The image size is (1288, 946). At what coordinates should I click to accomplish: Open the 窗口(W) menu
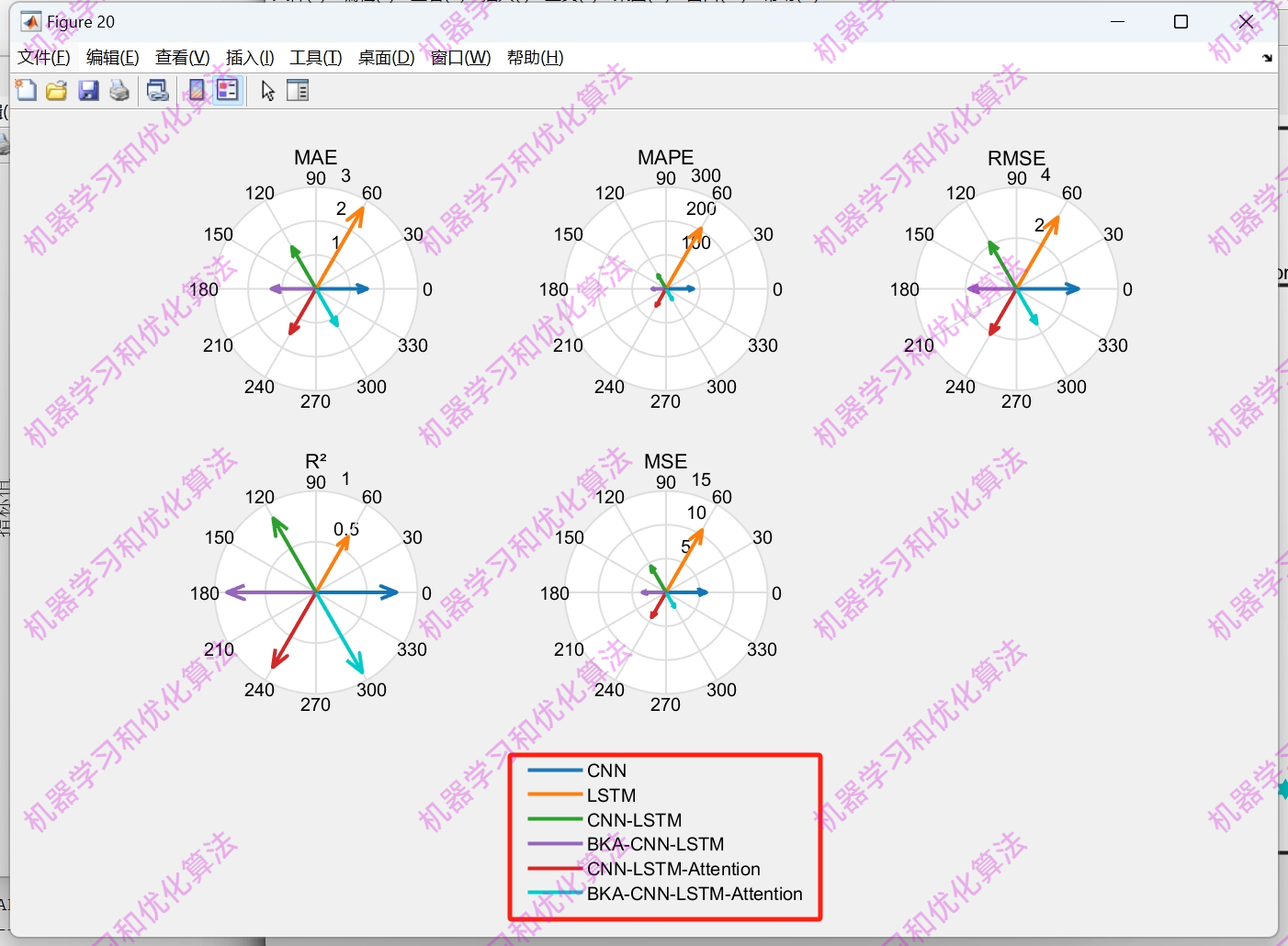(x=460, y=58)
